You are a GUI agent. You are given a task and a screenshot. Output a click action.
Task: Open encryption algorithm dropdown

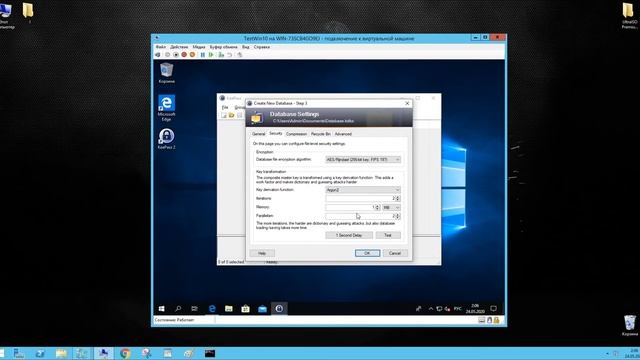coord(363,160)
